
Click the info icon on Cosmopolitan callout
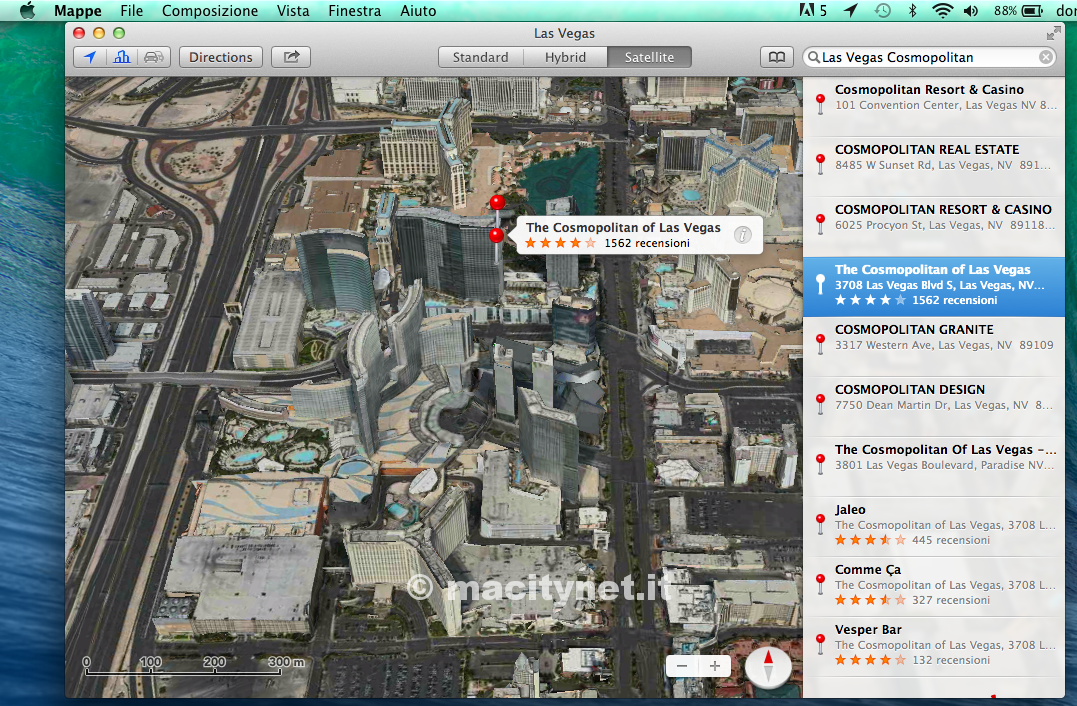[x=742, y=235]
